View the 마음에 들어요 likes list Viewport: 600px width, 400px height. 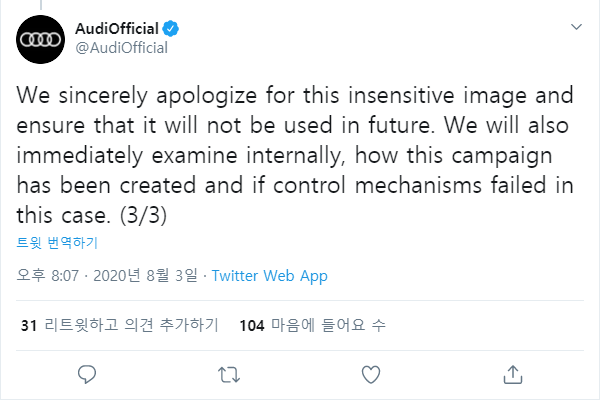328,325
